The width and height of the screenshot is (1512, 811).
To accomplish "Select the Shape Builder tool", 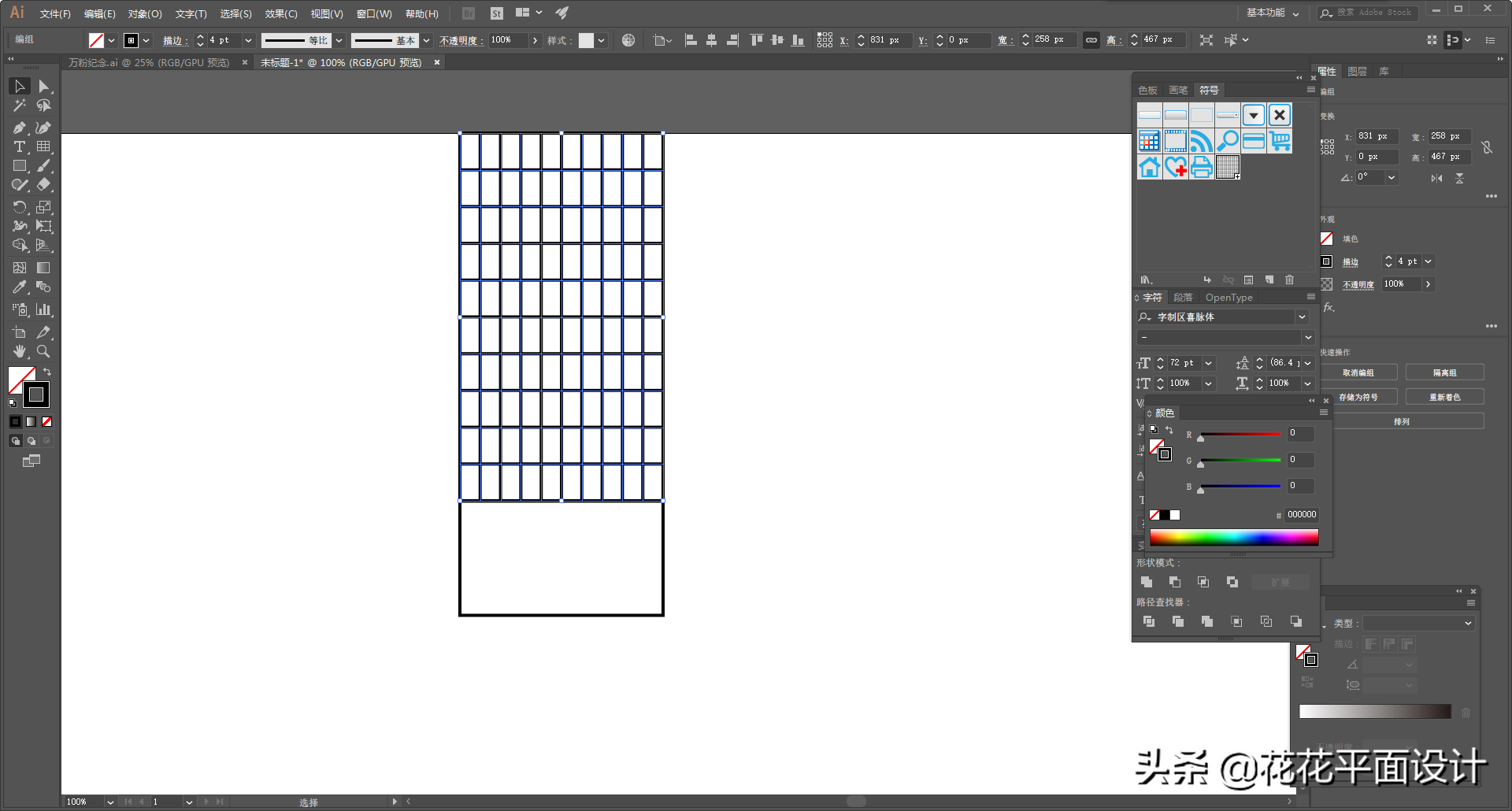I will (x=20, y=246).
